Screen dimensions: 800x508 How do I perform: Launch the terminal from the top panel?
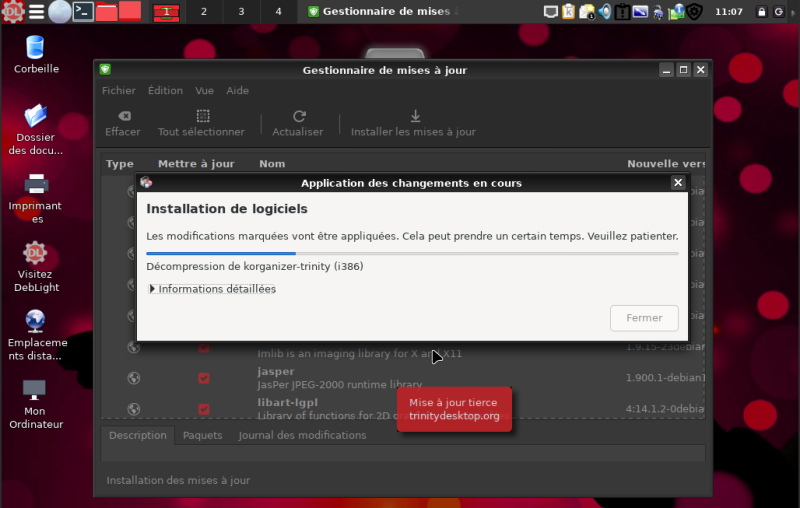click(x=84, y=12)
